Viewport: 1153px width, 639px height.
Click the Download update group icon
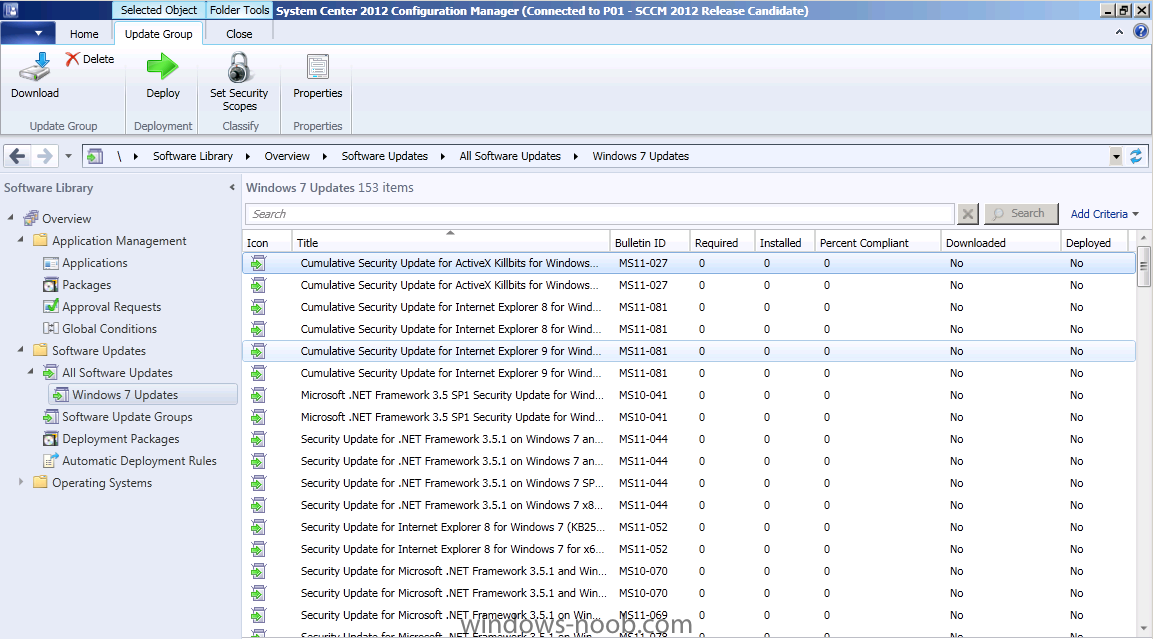[35, 66]
